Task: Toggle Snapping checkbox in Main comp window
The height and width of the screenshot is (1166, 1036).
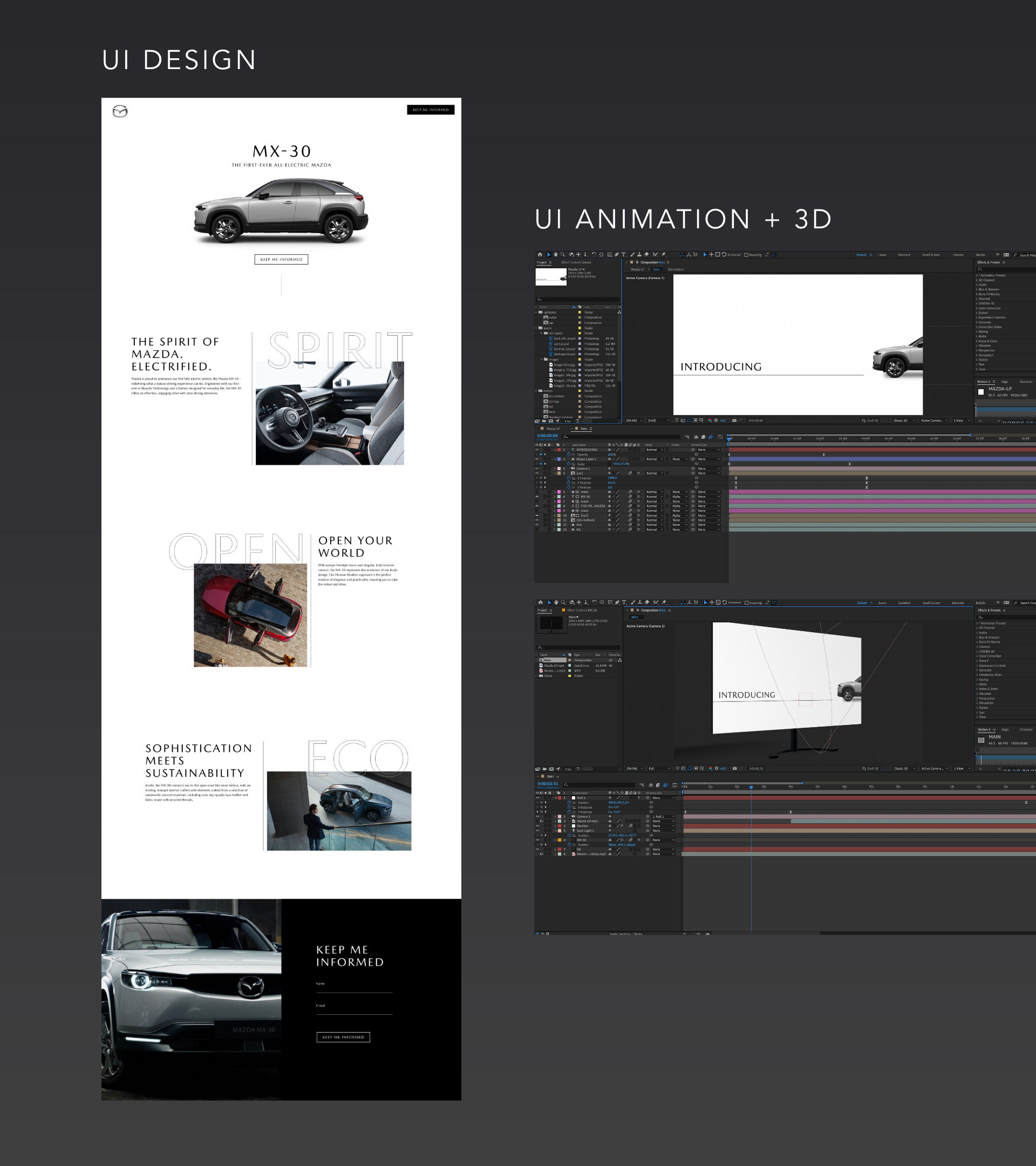Action: (746, 603)
